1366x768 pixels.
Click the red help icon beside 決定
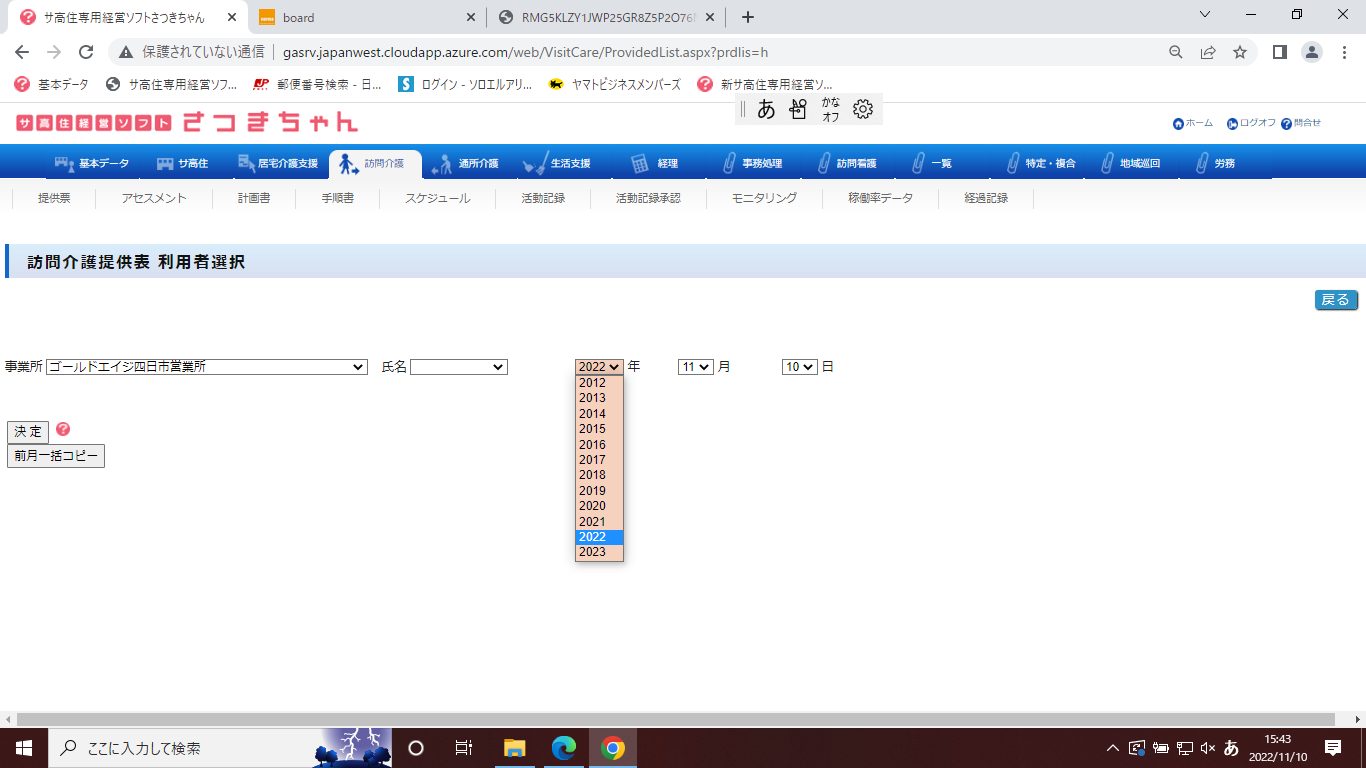tap(63, 429)
